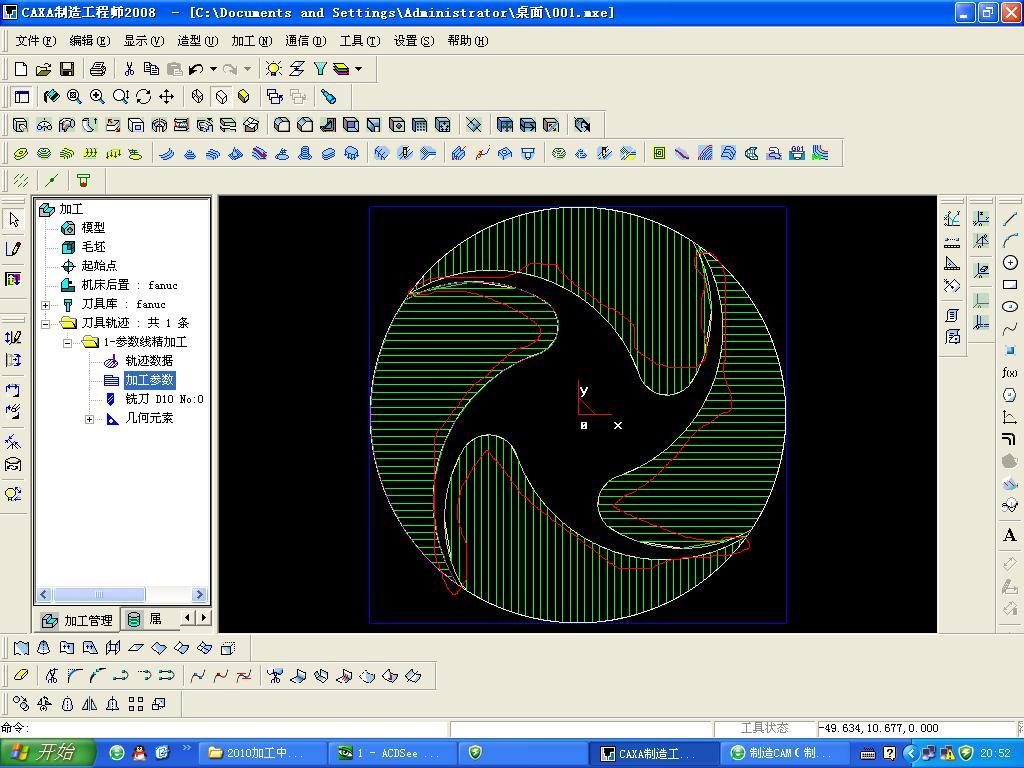Image resolution: width=1024 pixels, height=768 pixels.
Task: Collapse the 刀具轨迹 tree node
Action: click(45, 324)
